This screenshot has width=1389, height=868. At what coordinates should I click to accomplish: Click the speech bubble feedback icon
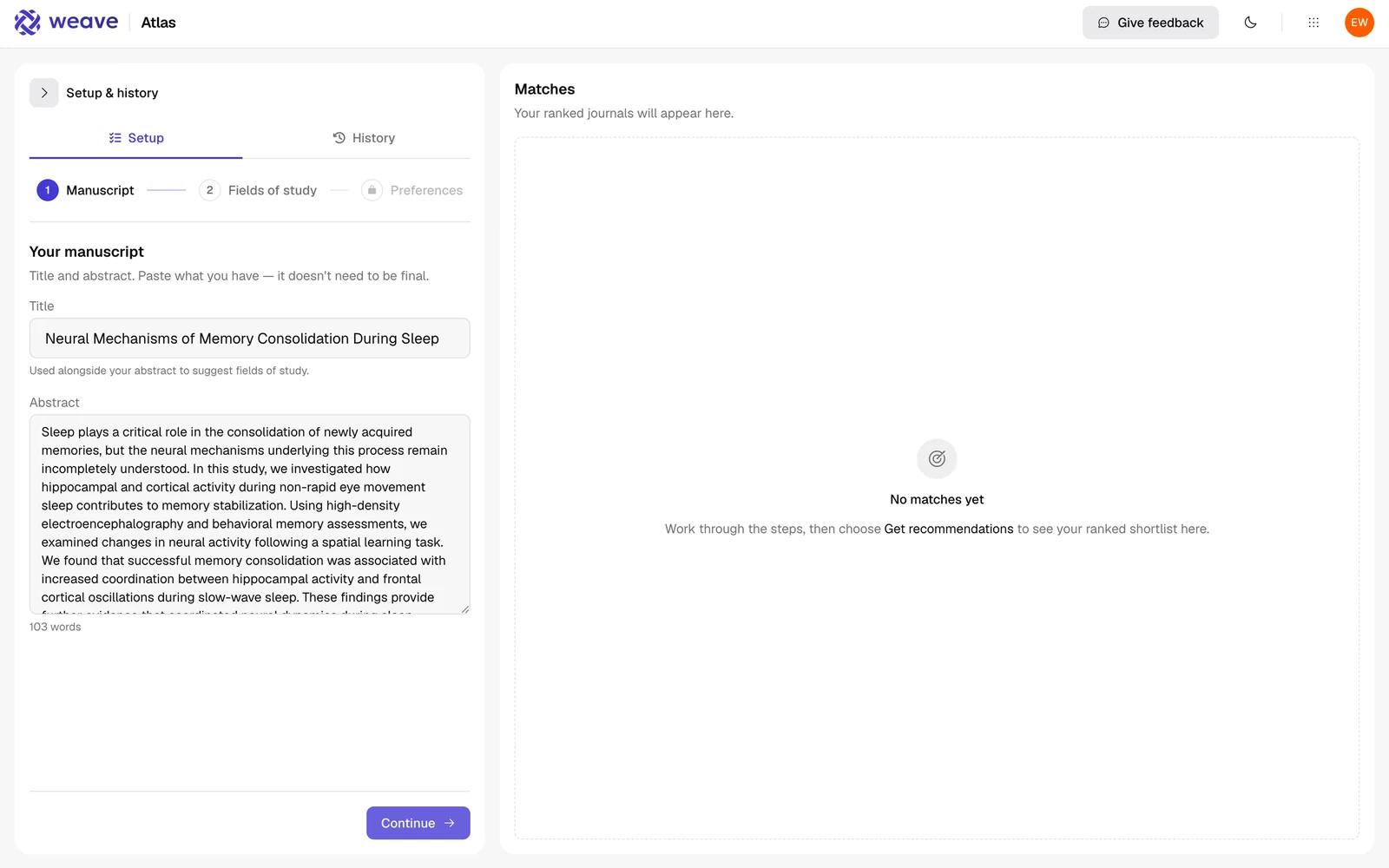click(1103, 23)
